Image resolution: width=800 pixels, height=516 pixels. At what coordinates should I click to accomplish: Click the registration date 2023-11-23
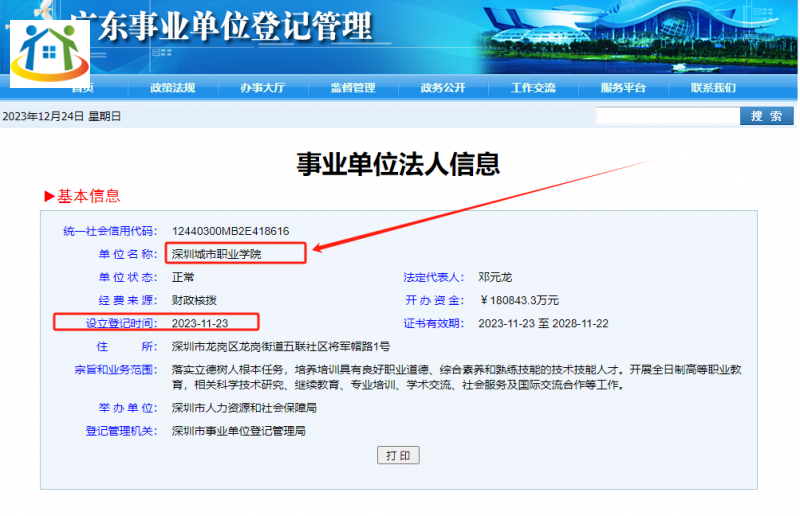coord(201,323)
